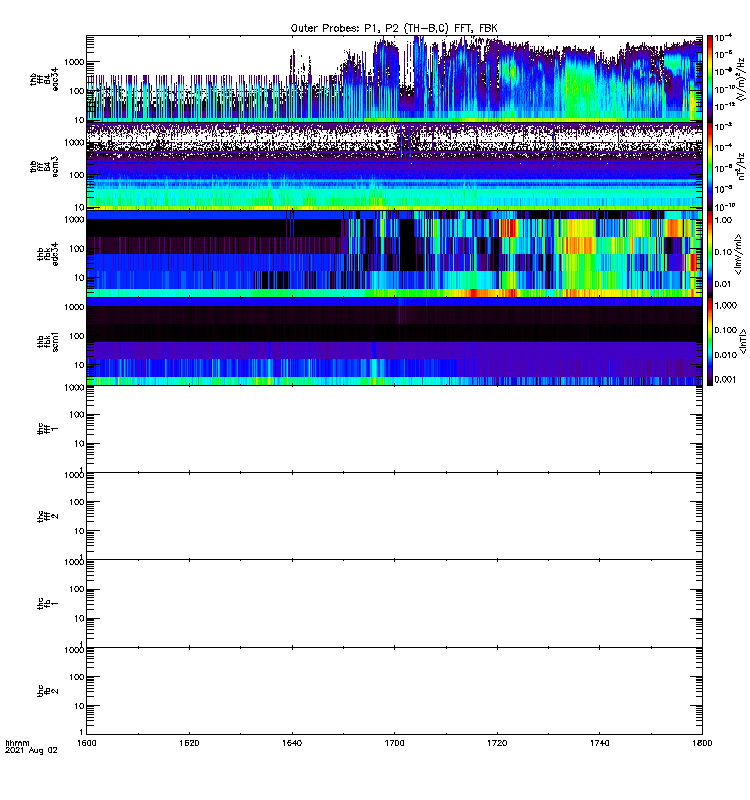Click the '1.000' tick on <|nT|> color bar
This screenshot has height=800, width=750.
[x=726, y=305]
